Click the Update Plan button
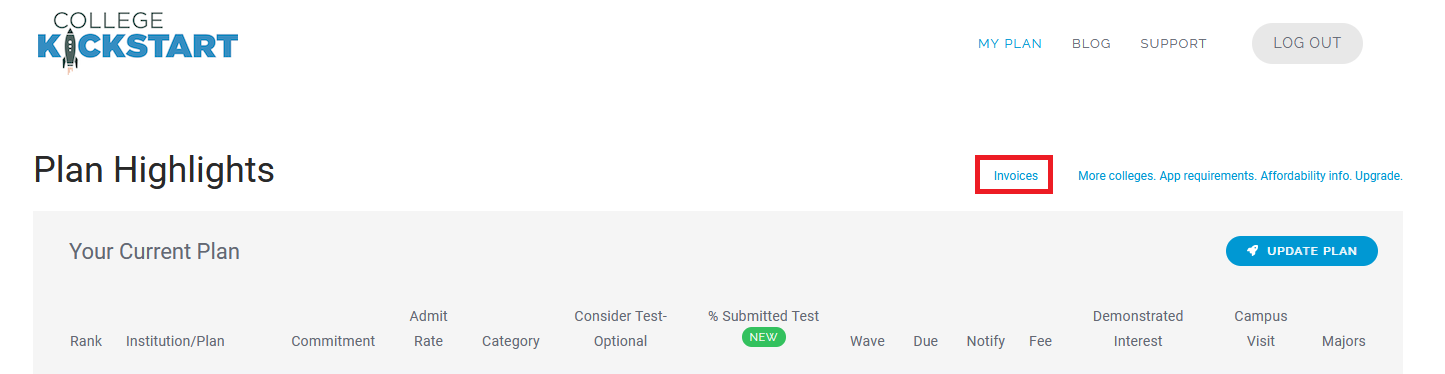 (x=1302, y=251)
